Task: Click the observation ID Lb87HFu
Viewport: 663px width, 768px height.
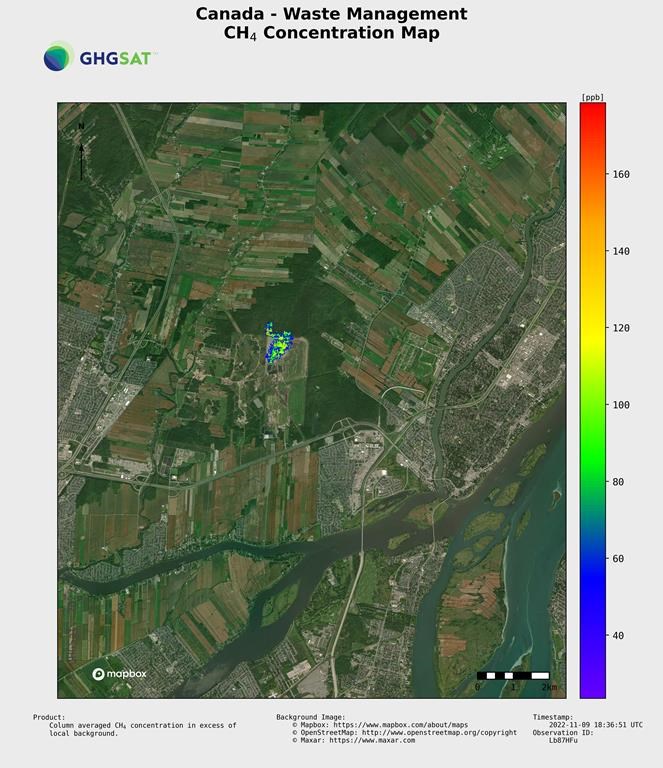Action: (565, 741)
